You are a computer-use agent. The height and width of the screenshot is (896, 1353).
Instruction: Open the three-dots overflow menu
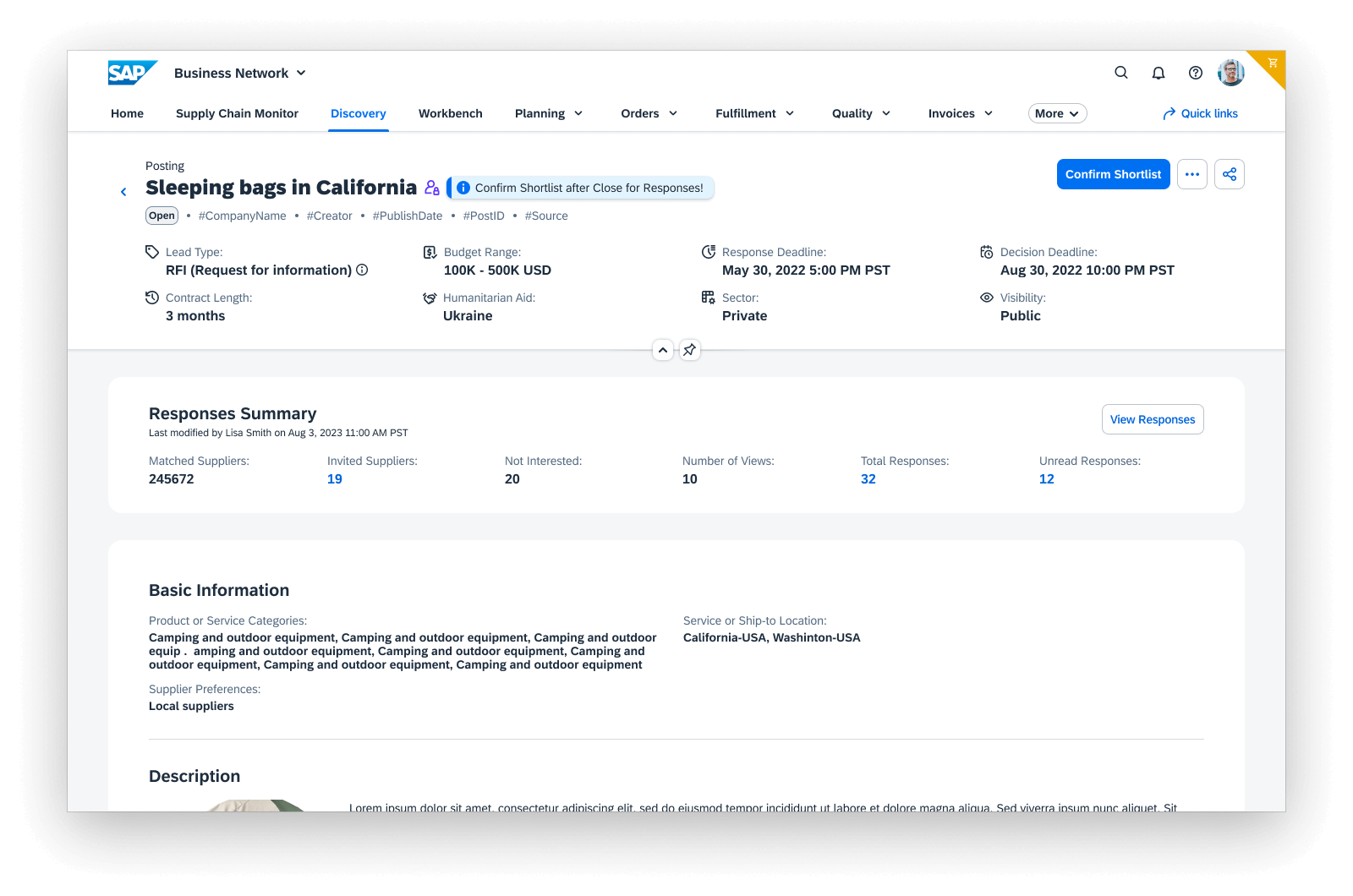[1192, 174]
